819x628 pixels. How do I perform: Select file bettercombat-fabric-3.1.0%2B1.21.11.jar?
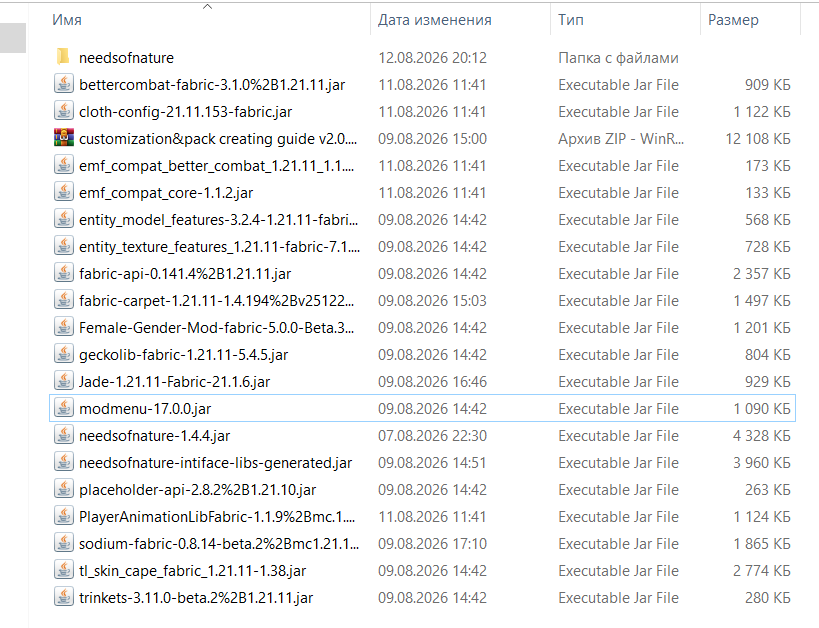[212, 85]
